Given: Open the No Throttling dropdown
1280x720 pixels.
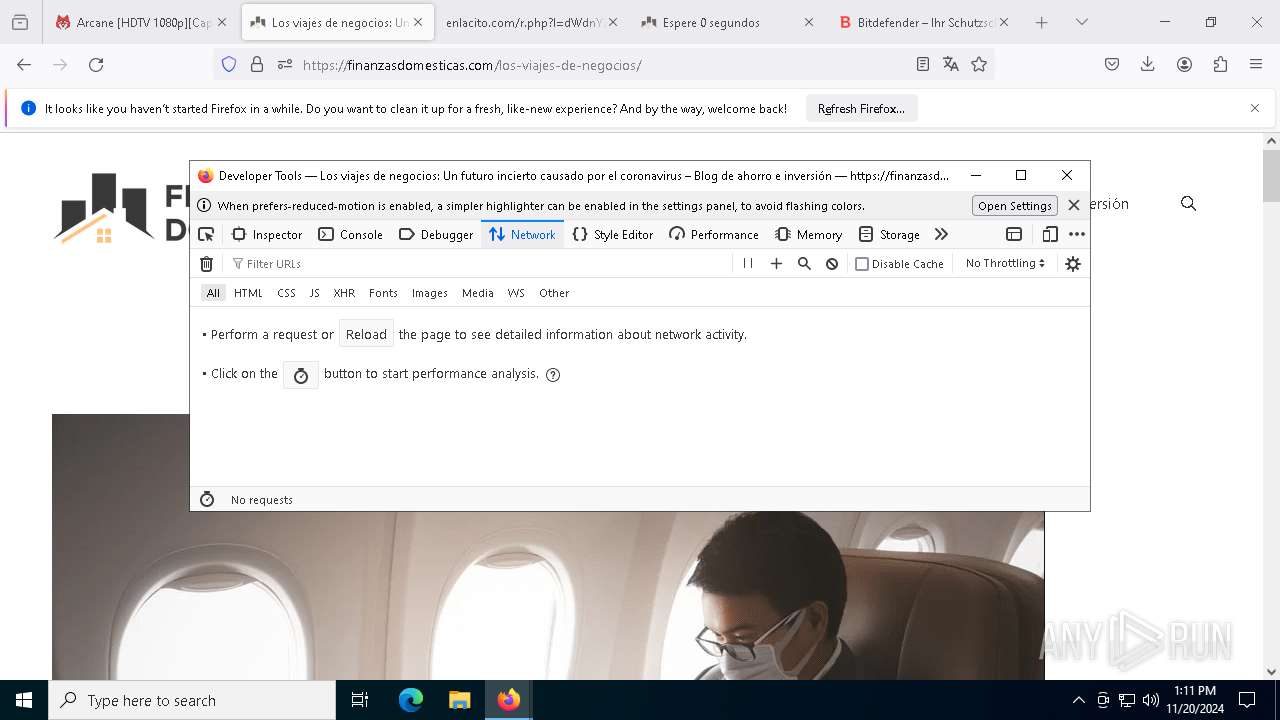Looking at the screenshot, I should (x=1005, y=263).
